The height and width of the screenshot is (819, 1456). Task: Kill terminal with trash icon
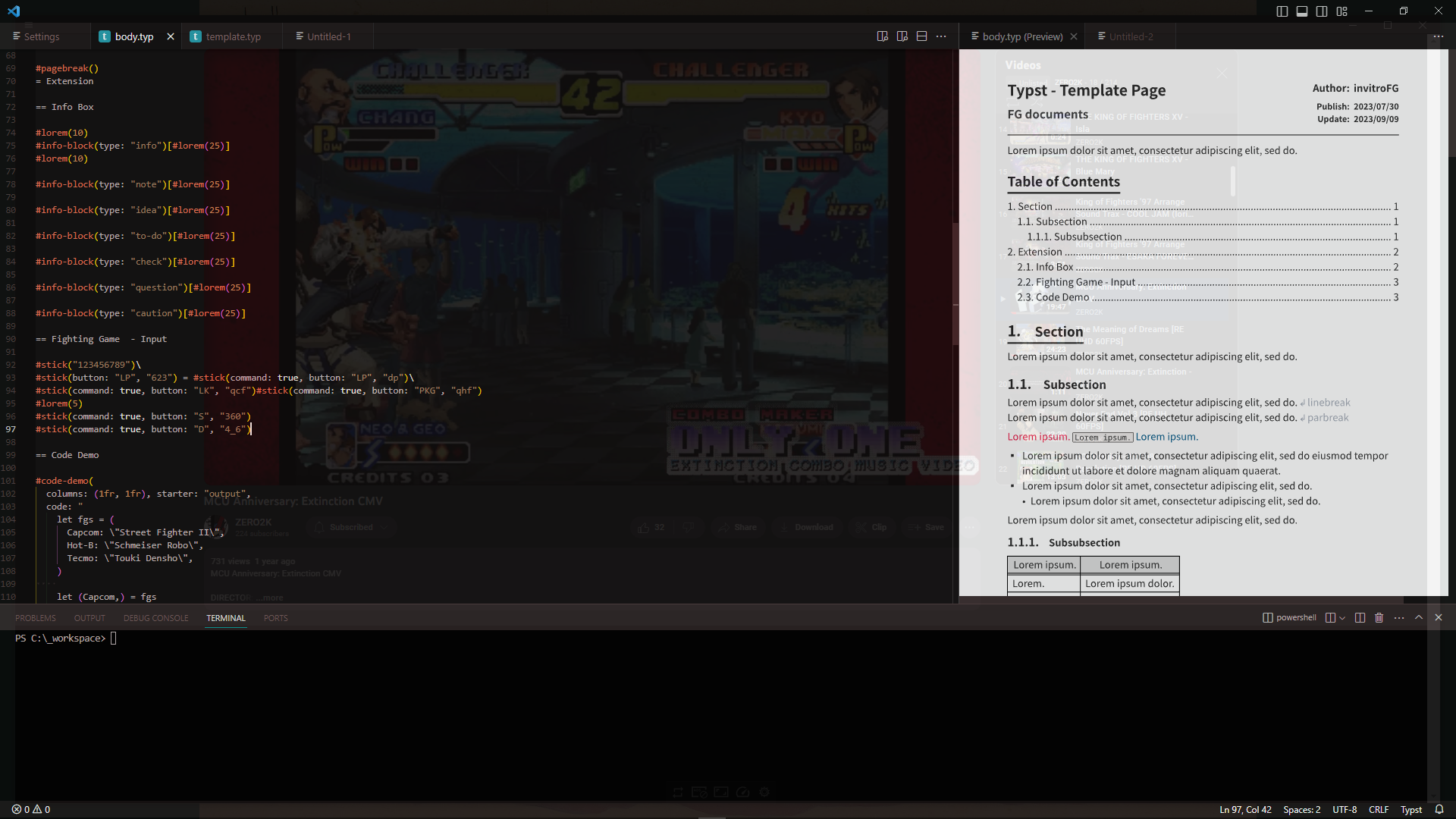(1379, 618)
